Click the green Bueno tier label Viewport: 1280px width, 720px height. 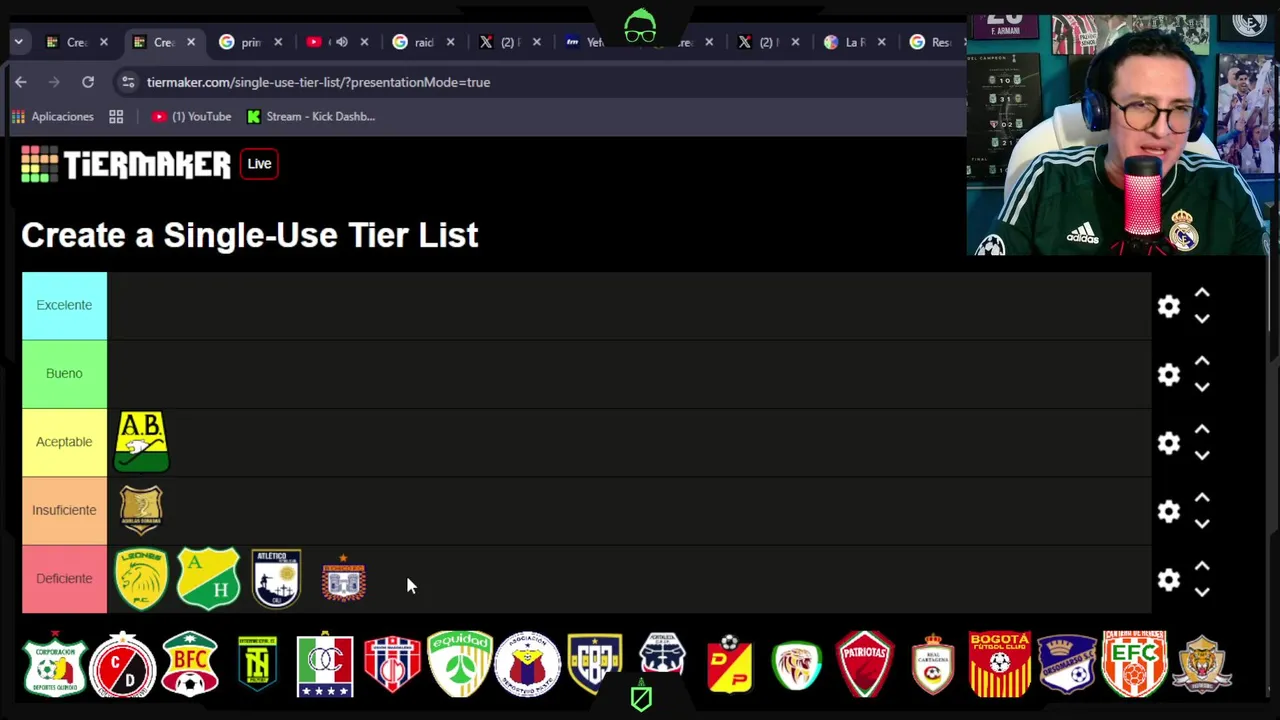(64, 373)
